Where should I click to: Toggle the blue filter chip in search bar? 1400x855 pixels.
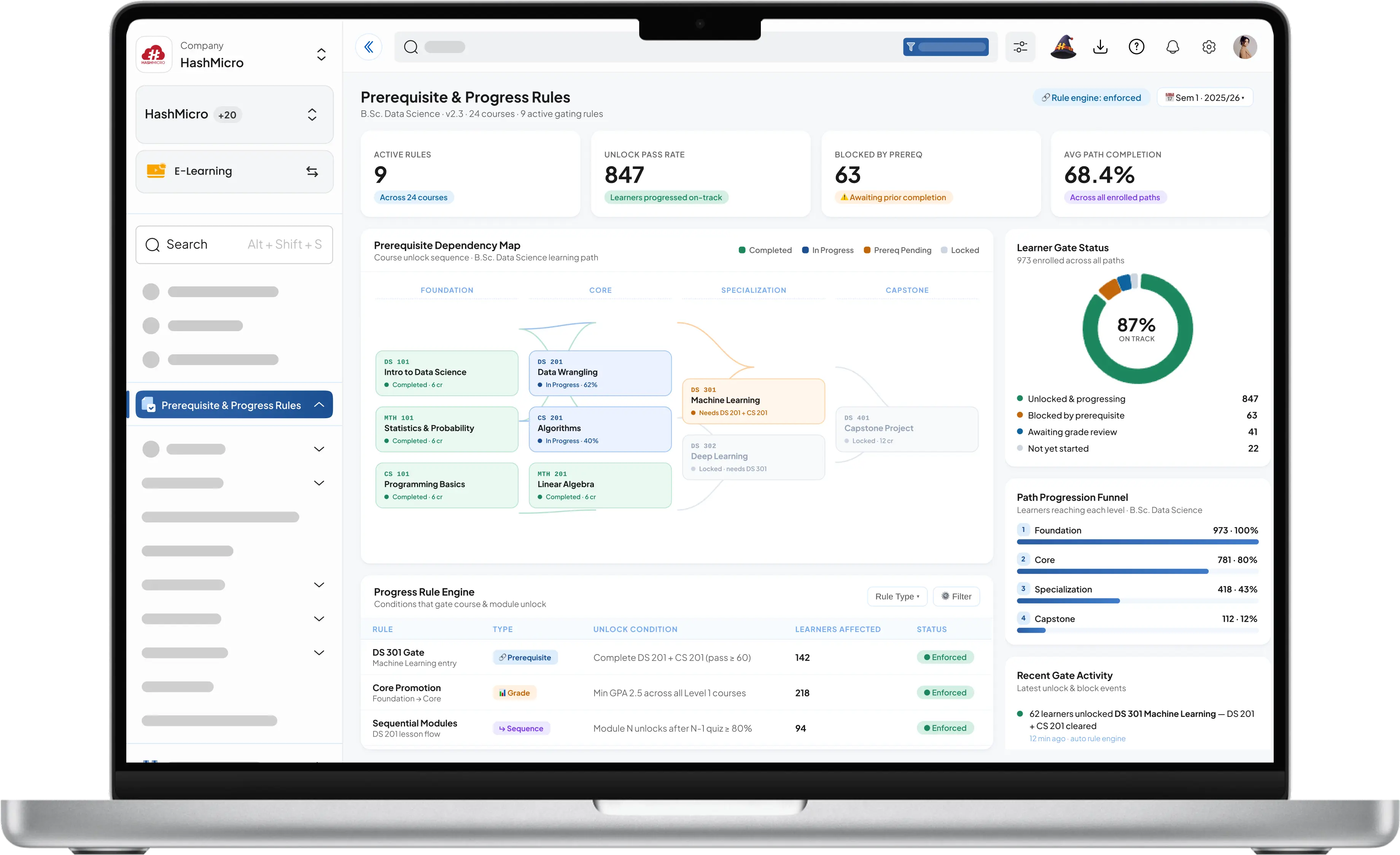click(945, 46)
